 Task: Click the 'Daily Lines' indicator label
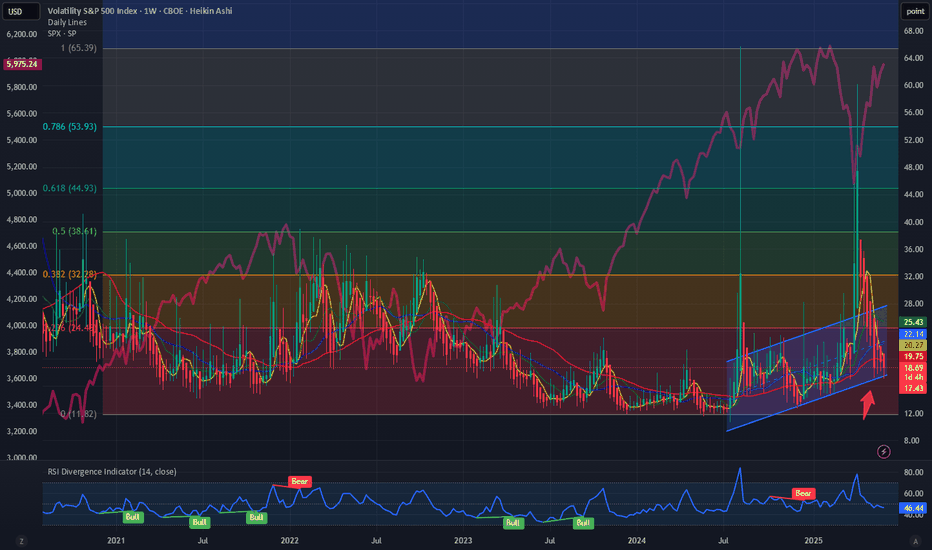[67, 22]
